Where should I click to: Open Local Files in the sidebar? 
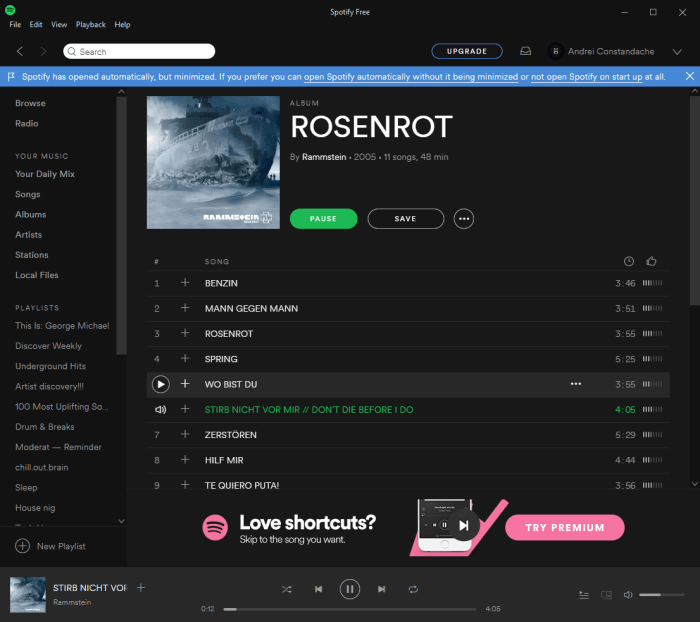37,275
